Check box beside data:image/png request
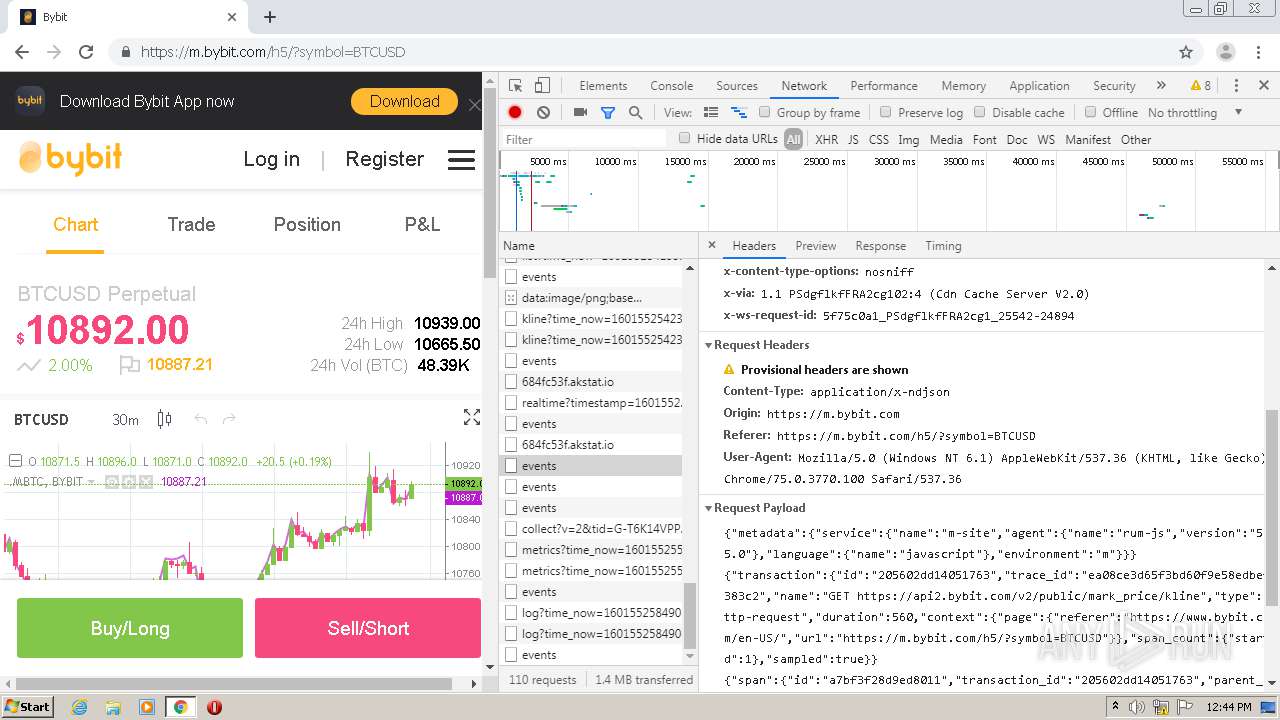The height and width of the screenshot is (720, 1280). (511, 298)
